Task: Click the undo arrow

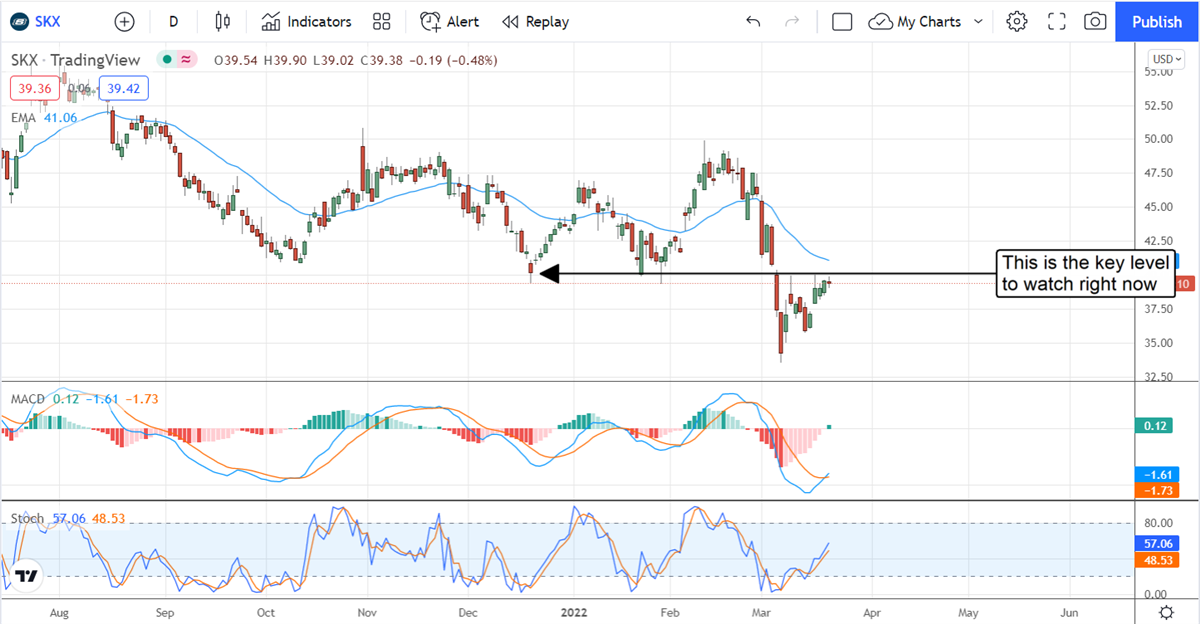Action: [x=753, y=21]
